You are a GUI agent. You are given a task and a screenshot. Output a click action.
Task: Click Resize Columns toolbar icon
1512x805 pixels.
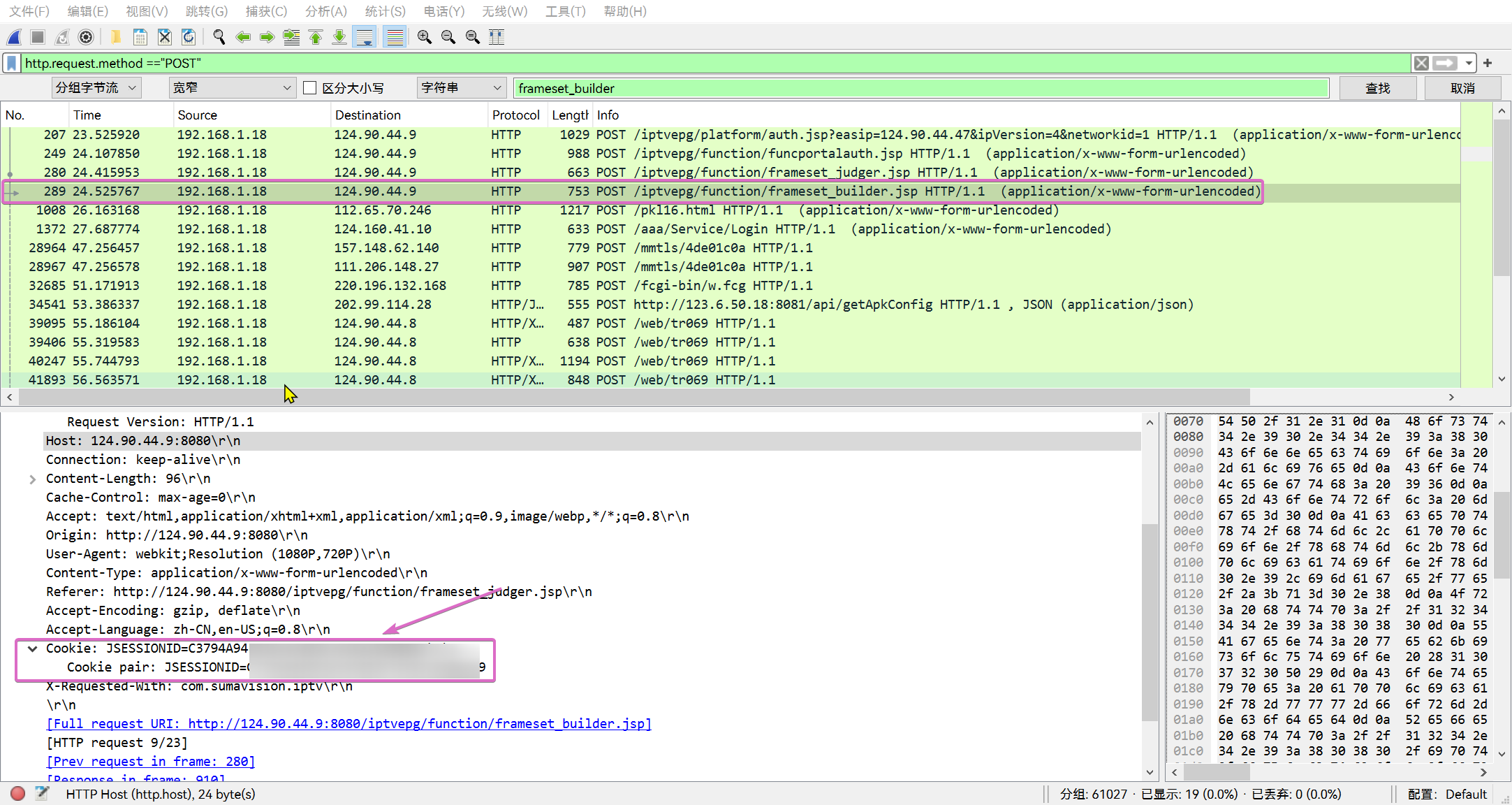click(497, 37)
